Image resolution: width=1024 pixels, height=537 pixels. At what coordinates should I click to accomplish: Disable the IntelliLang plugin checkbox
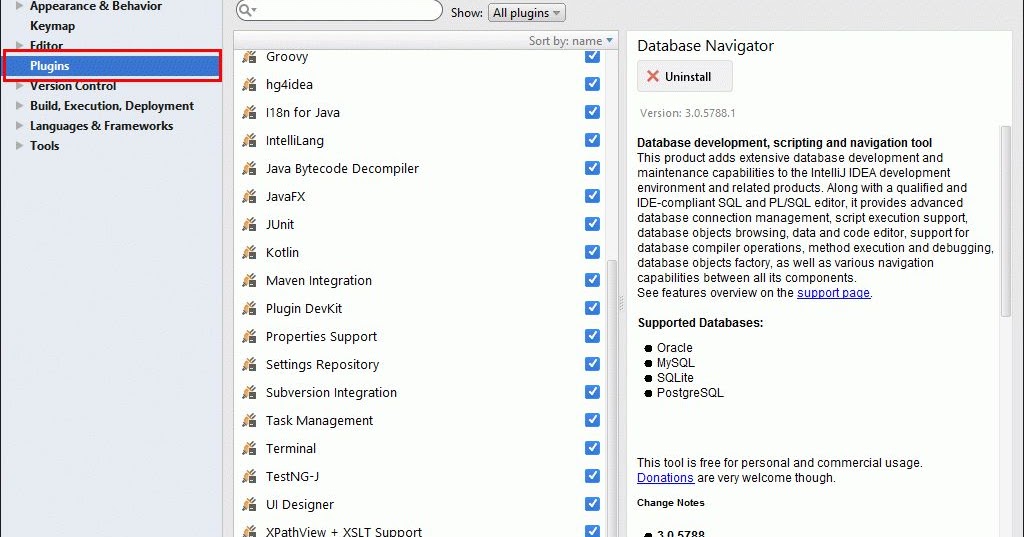[x=592, y=140]
